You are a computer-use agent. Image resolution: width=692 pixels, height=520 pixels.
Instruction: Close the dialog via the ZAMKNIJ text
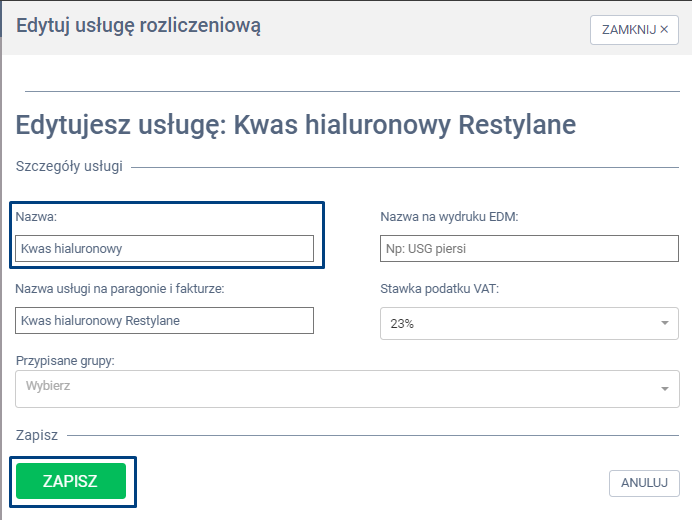(628, 30)
